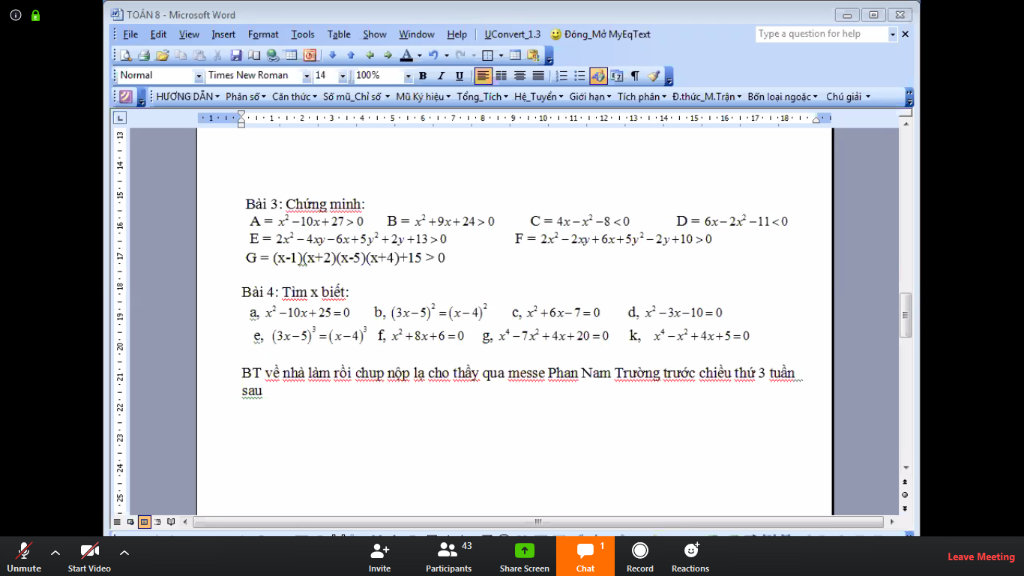Image resolution: width=1024 pixels, height=576 pixels.
Task: Toggle Bold formatting
Action: (x=423, y=76)
